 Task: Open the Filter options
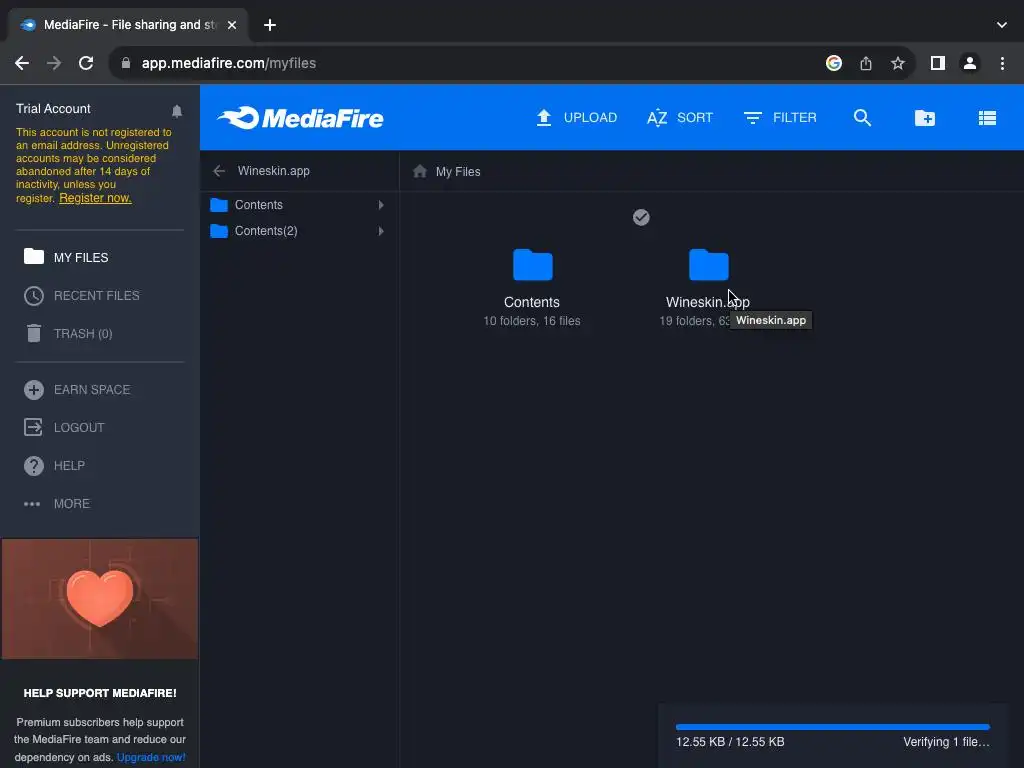coord(780,118)
